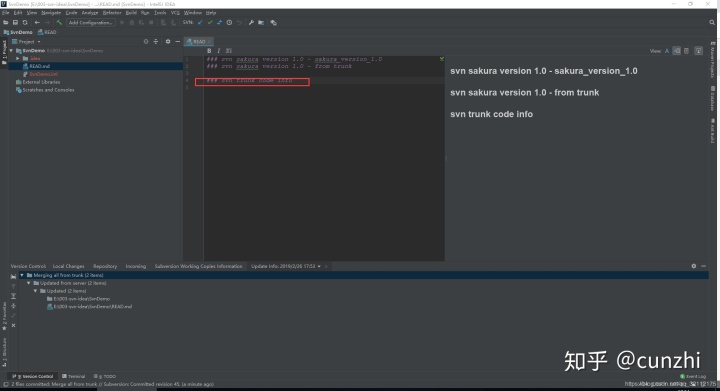Screen dimensions: 720x391
Task: Apply bold with the B icon in markdown toolbar
Action: click(209, 51)
